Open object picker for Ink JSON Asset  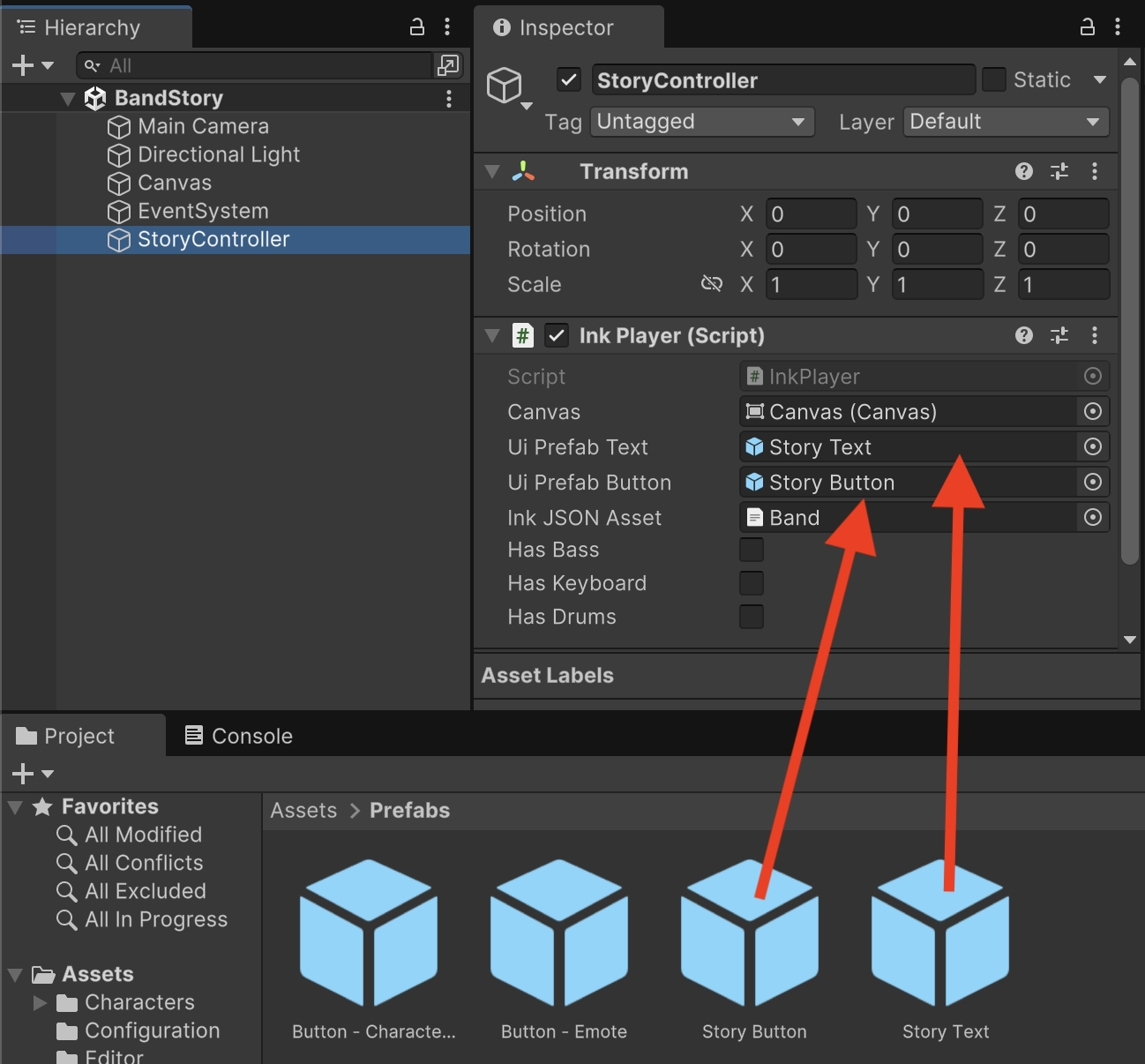point(1092,517)
